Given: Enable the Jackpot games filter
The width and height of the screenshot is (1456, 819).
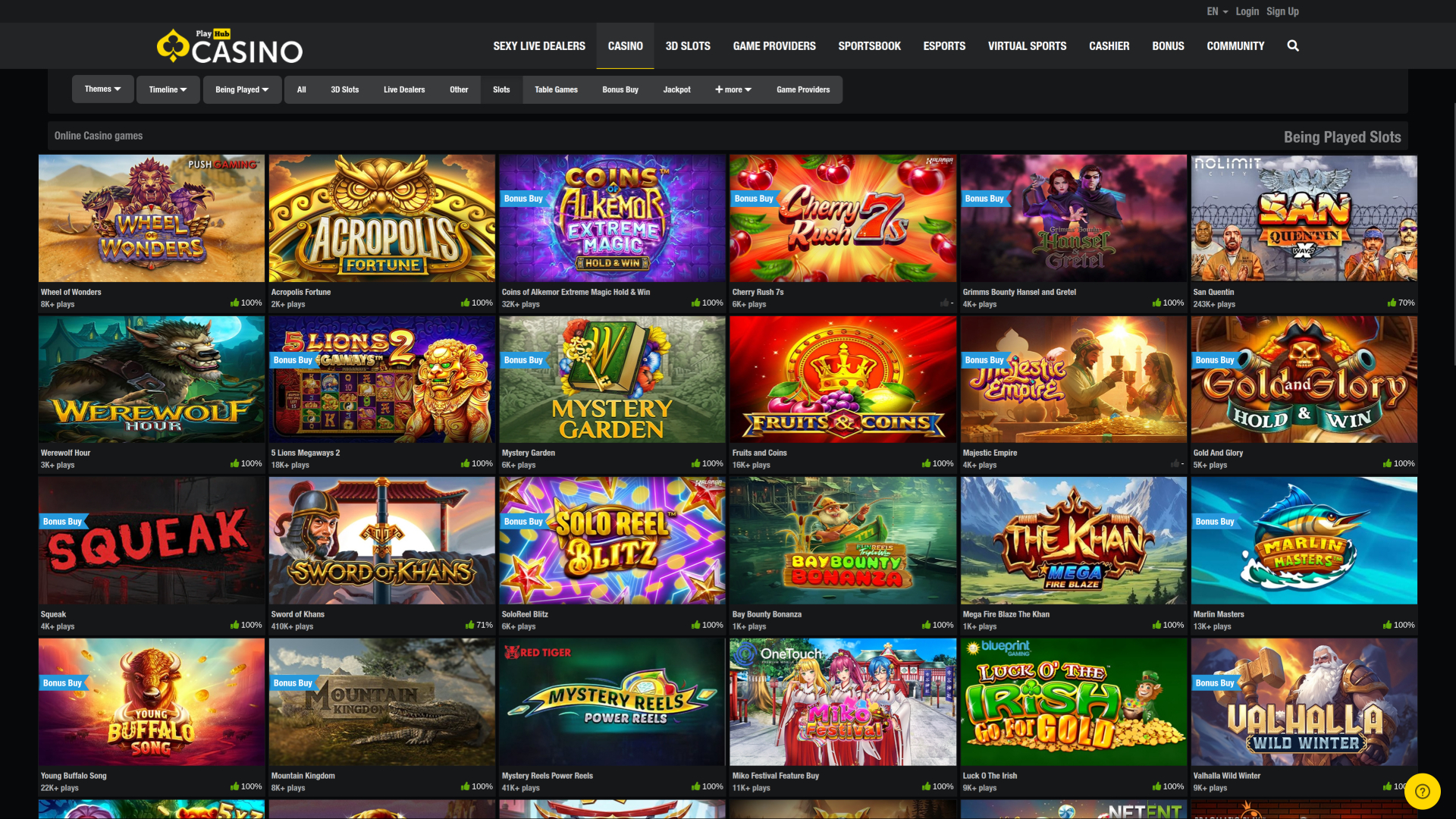Looking at the screenshot, I should pyautogui.click(x=676, y=89).
